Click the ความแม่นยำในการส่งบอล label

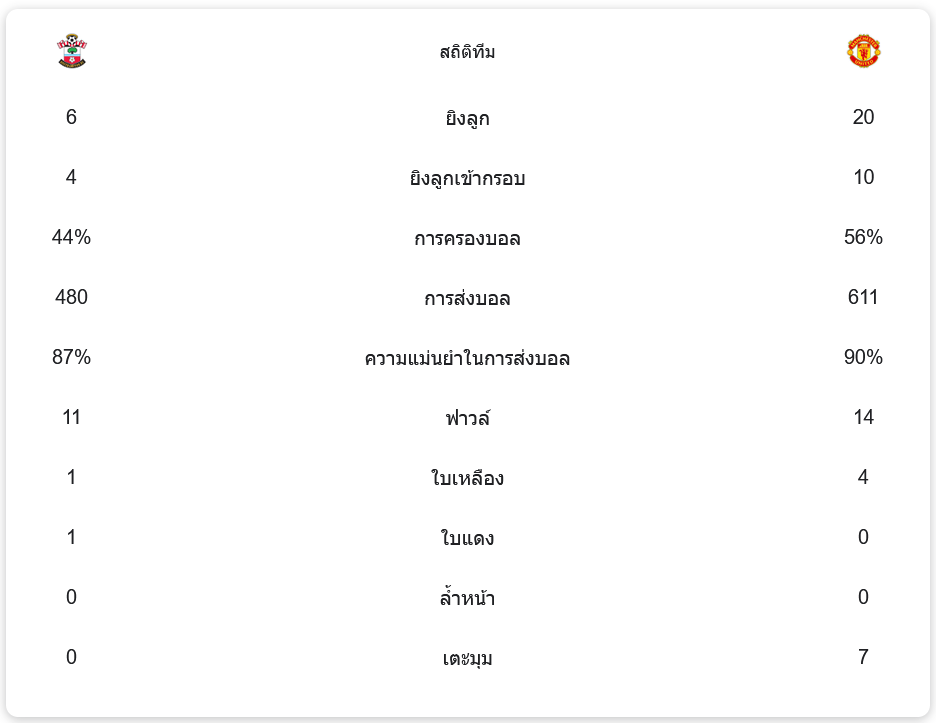467,359
